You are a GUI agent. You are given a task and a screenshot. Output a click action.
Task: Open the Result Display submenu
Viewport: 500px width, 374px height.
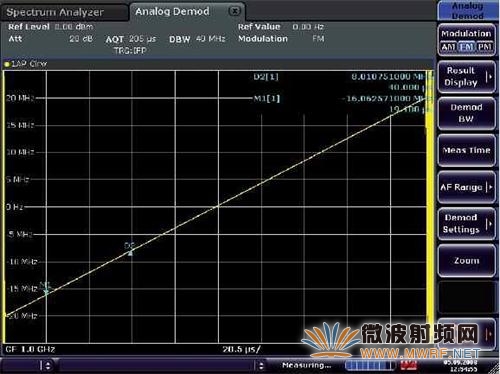(466, 77)
